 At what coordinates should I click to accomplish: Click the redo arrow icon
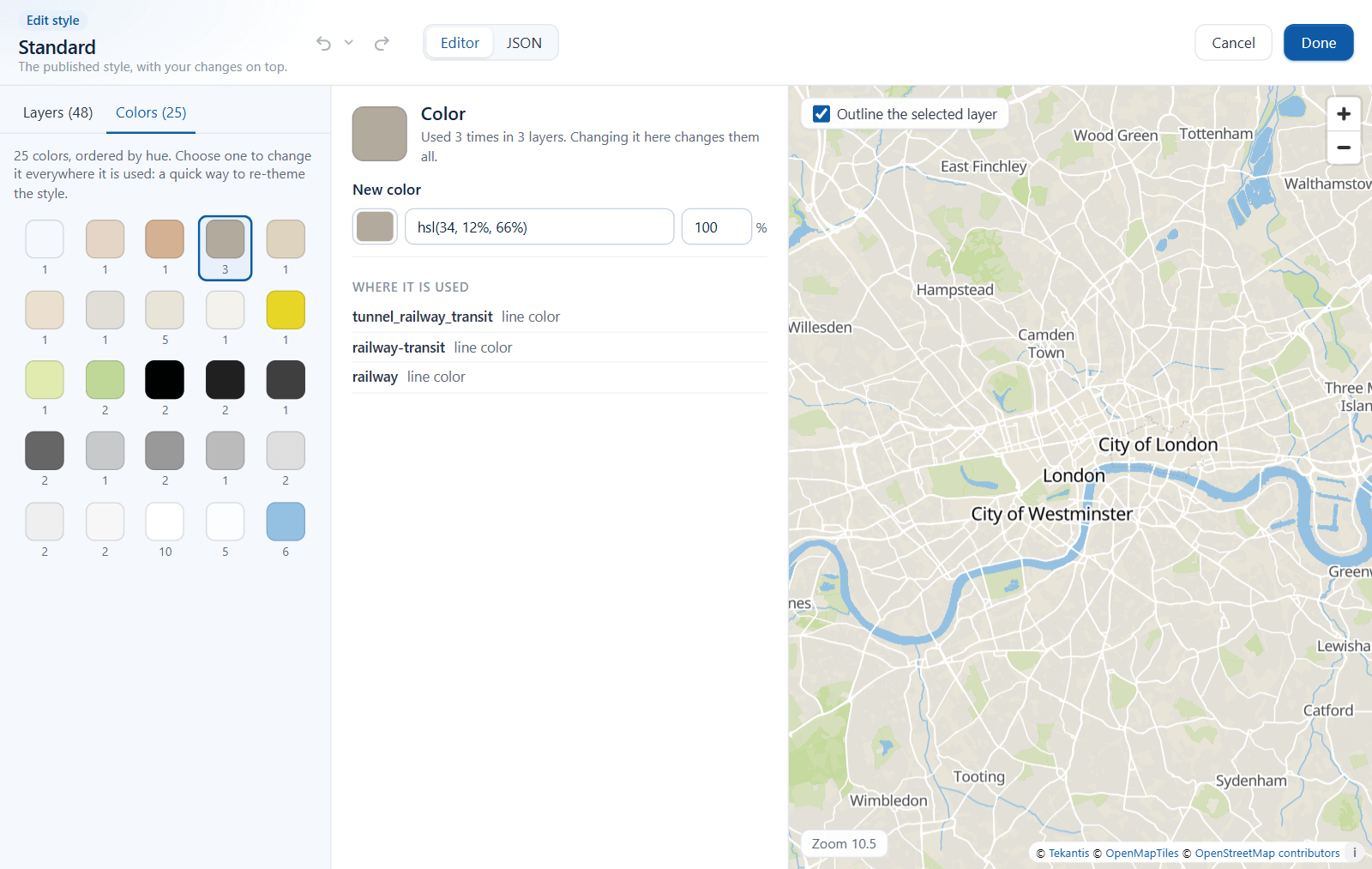click(382, 43)
